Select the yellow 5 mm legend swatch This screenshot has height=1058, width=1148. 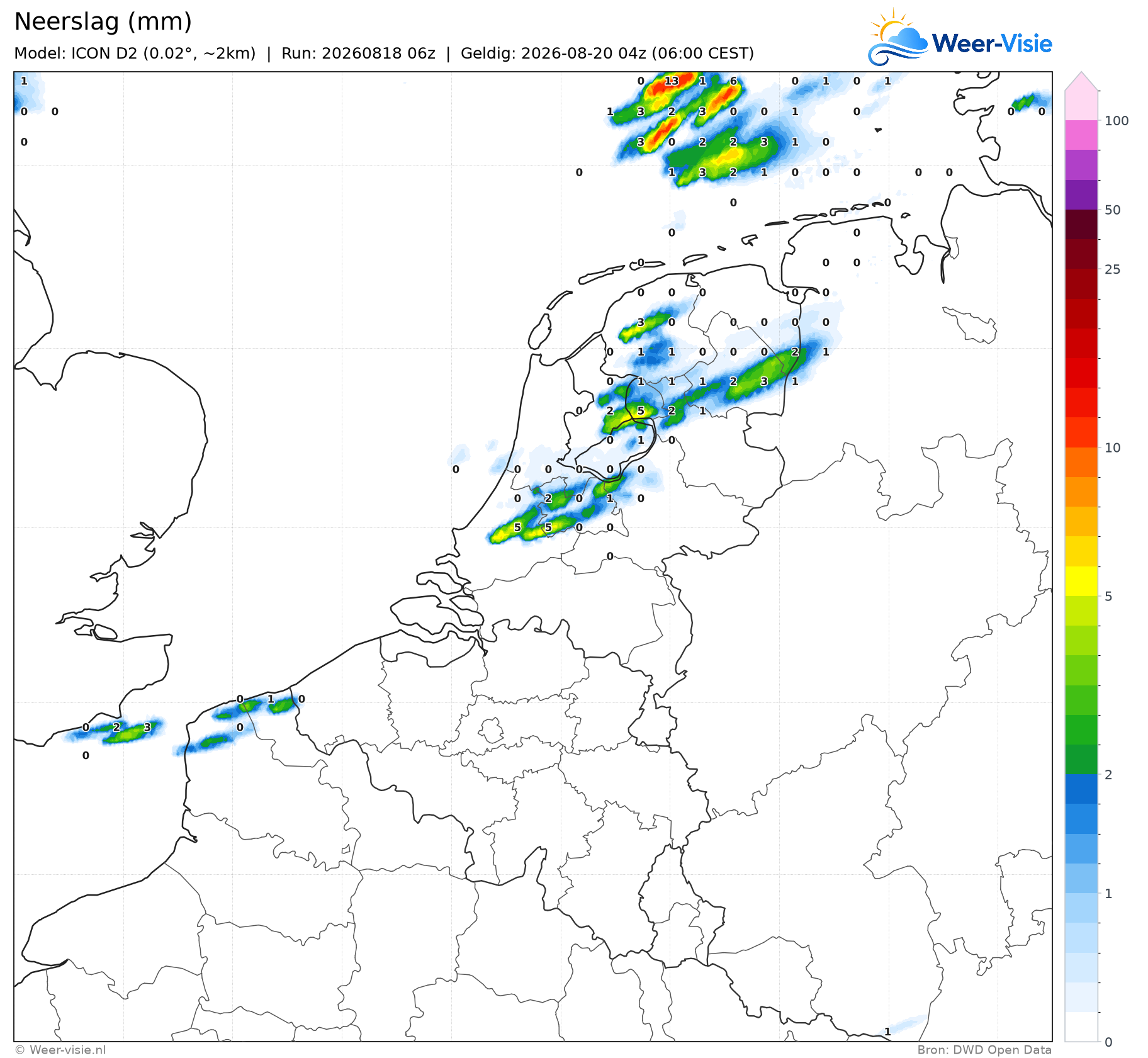click(1081, 582)
